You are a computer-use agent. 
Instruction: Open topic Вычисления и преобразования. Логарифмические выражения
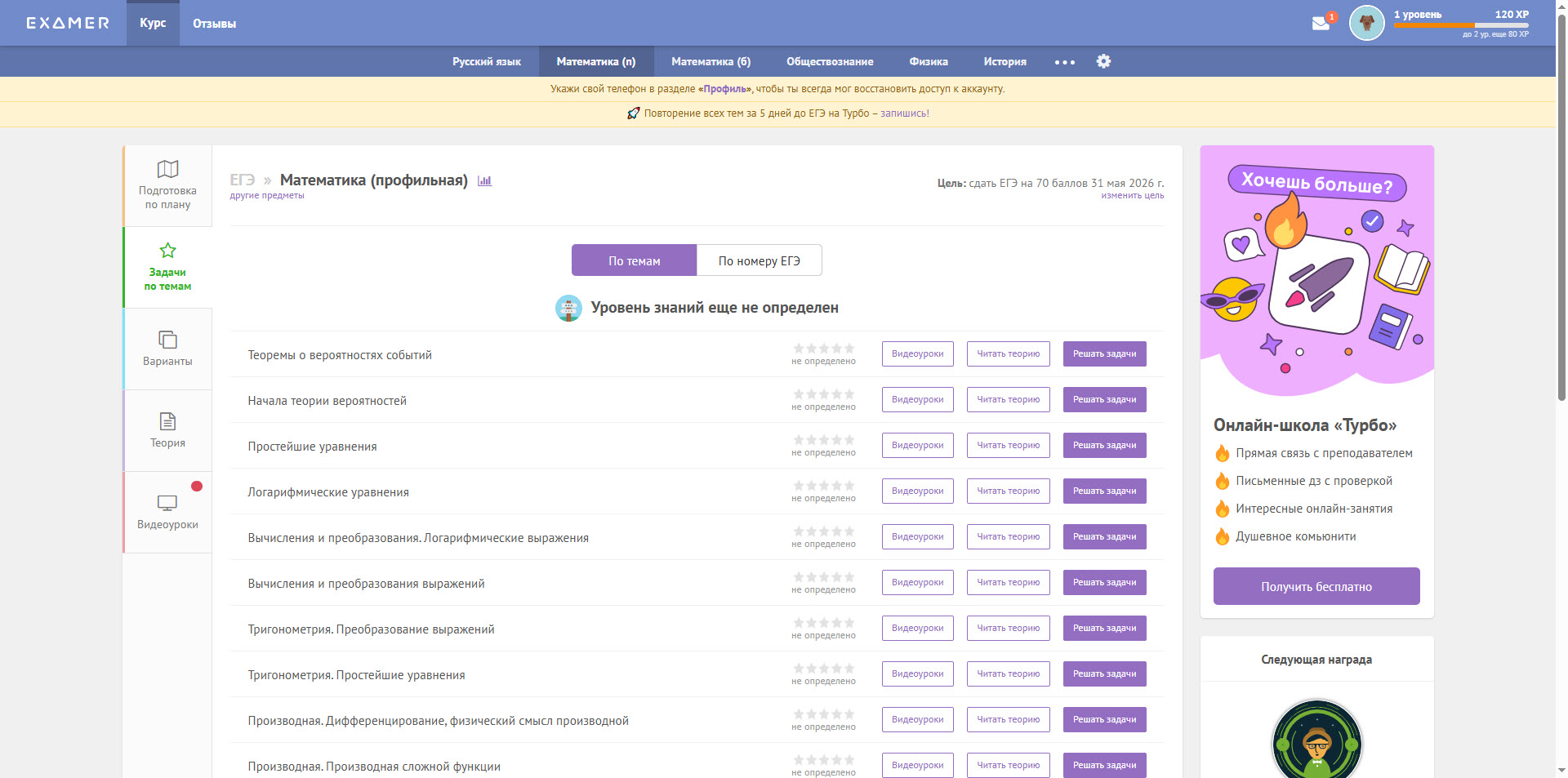[x=418, y=538]
